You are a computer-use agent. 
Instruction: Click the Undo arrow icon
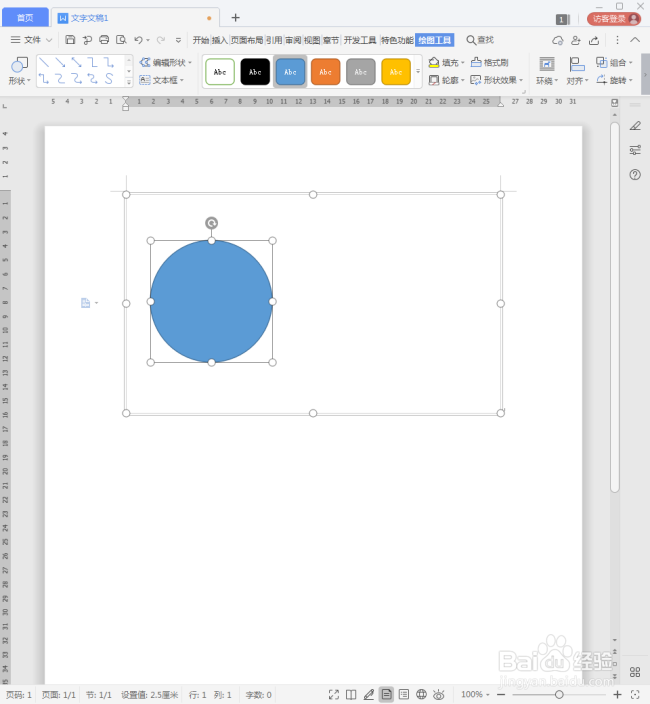(138, 40)
